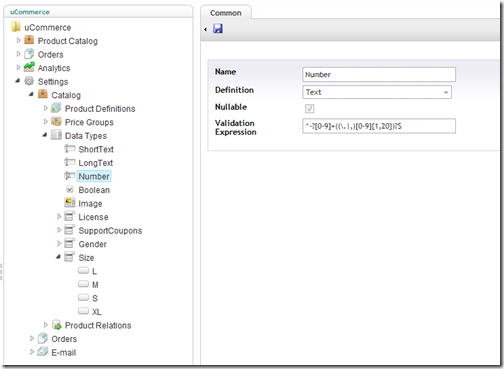
Task: Collapse the Size data type node
Action: click(58, 257)
